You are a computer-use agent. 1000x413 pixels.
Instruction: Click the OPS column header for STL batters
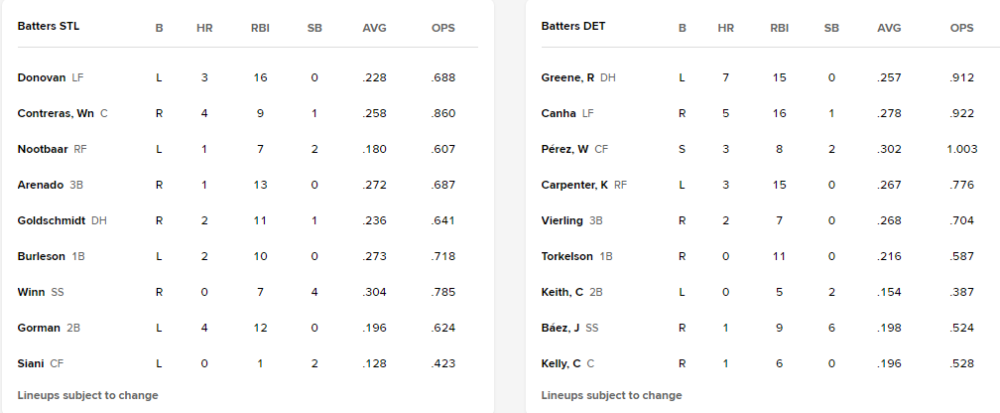click(x=442, y=28)
